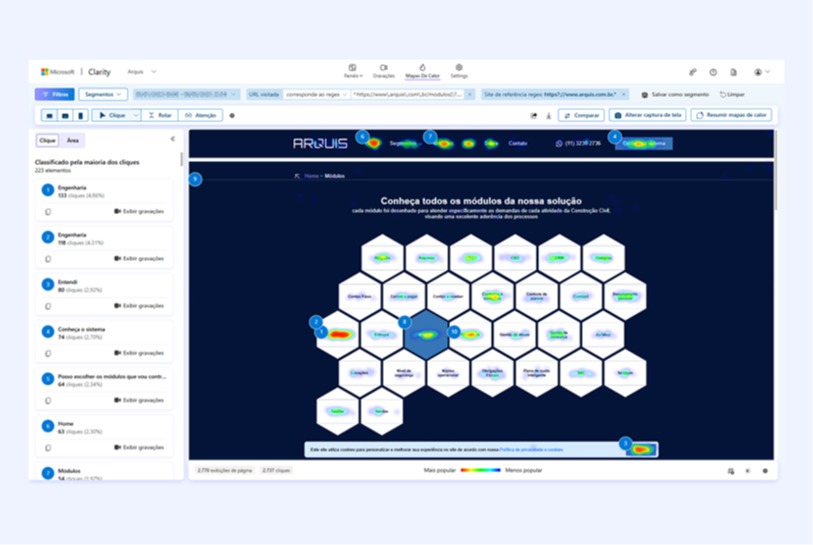This screenshot has width=813, height=545.
Task: Exibir gravações for Conheça o sistema
Action: click(x=139, y=353)
